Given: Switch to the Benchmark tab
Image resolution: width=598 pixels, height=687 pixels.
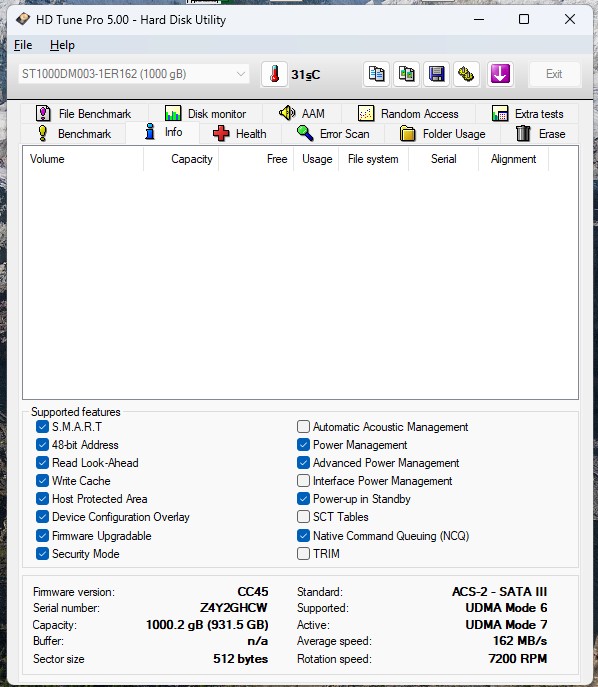Looking at the screenshot, I should (x=74, y=134).
